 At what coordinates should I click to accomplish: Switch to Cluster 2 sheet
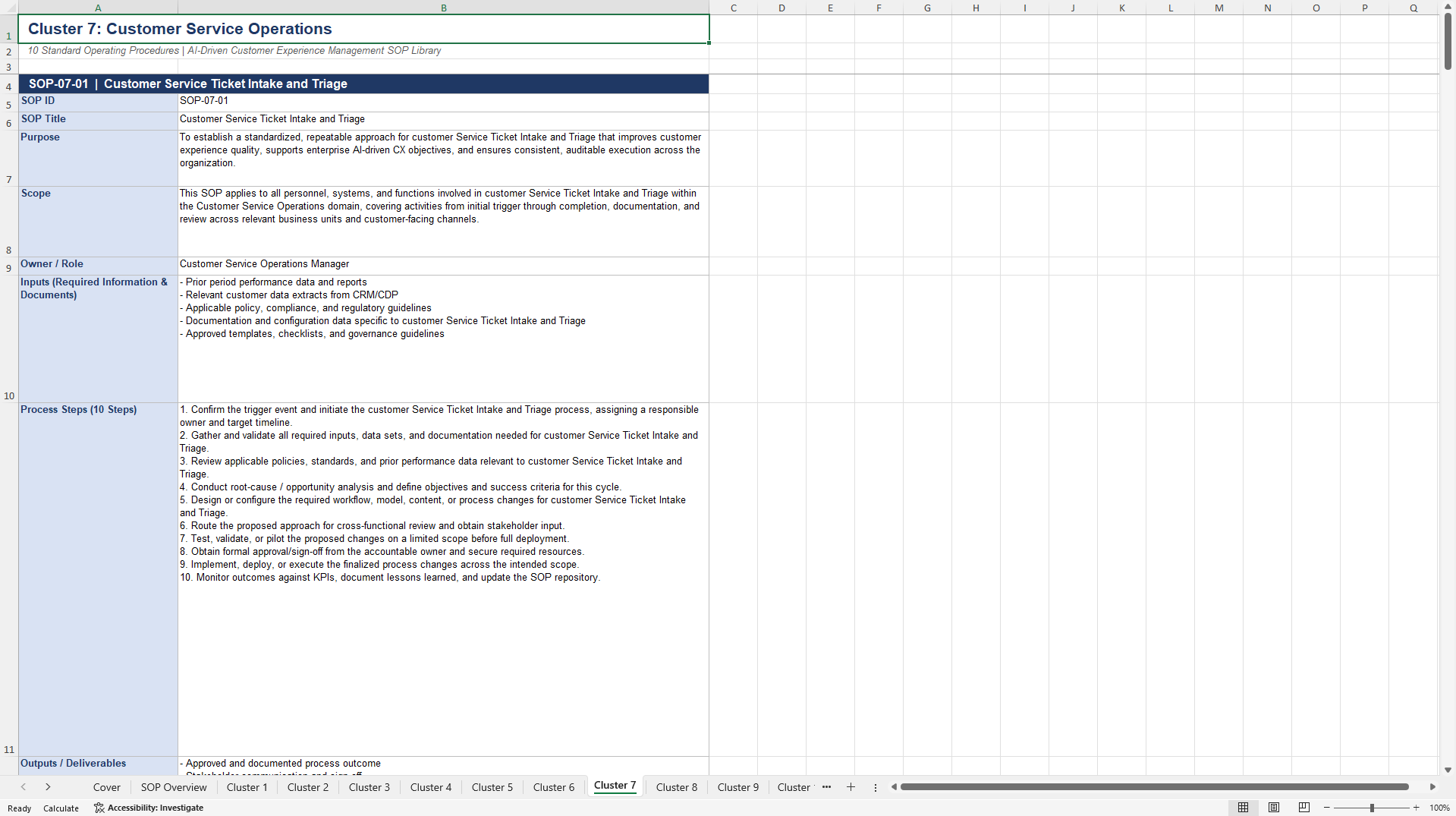click(308, 787)
